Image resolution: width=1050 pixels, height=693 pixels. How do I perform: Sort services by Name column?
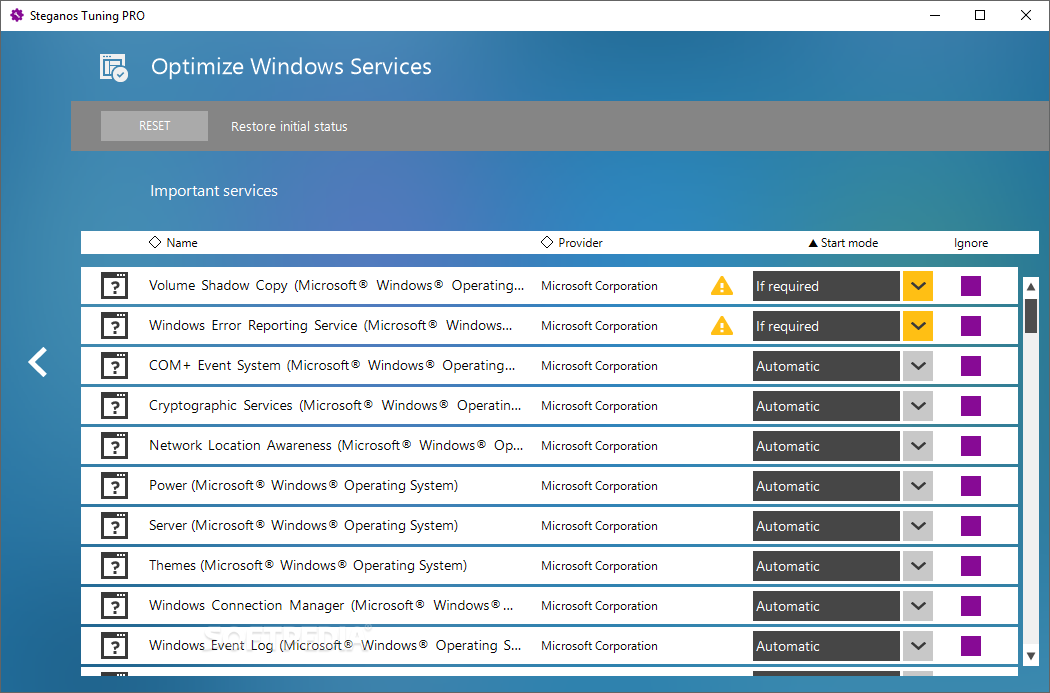[173, 242]
